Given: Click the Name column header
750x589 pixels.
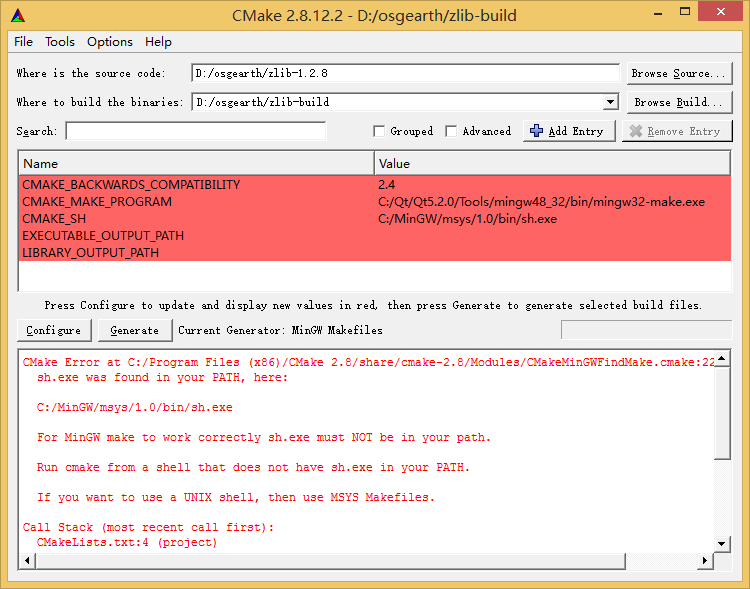Looking at the screenshot, I should click(196, 164).
